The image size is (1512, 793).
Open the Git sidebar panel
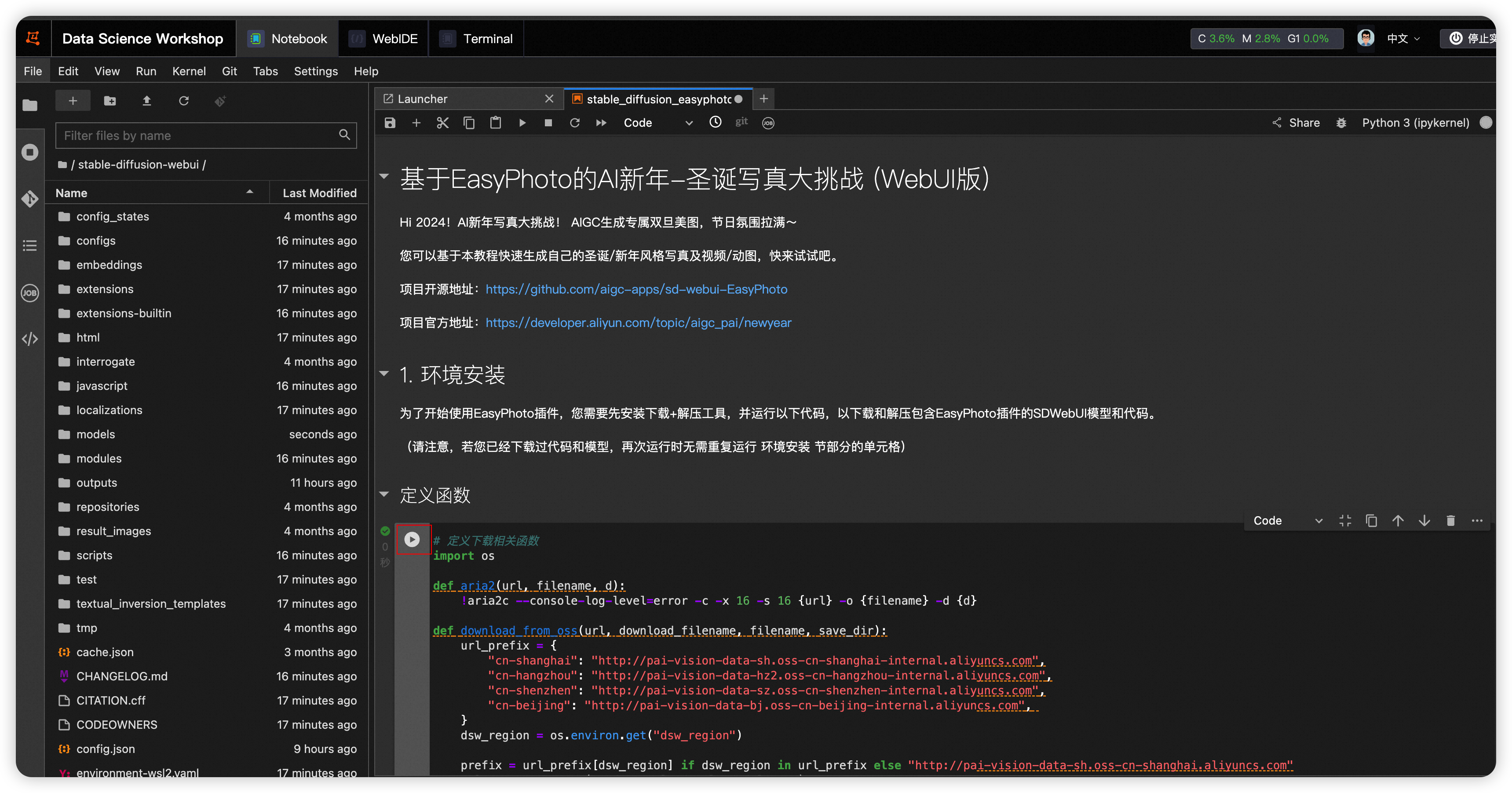pyautogui.click(x=30, y=198)
